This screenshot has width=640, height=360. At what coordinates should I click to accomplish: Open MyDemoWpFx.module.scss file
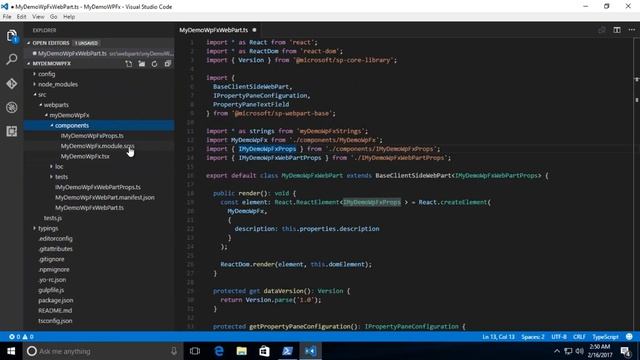97,146
